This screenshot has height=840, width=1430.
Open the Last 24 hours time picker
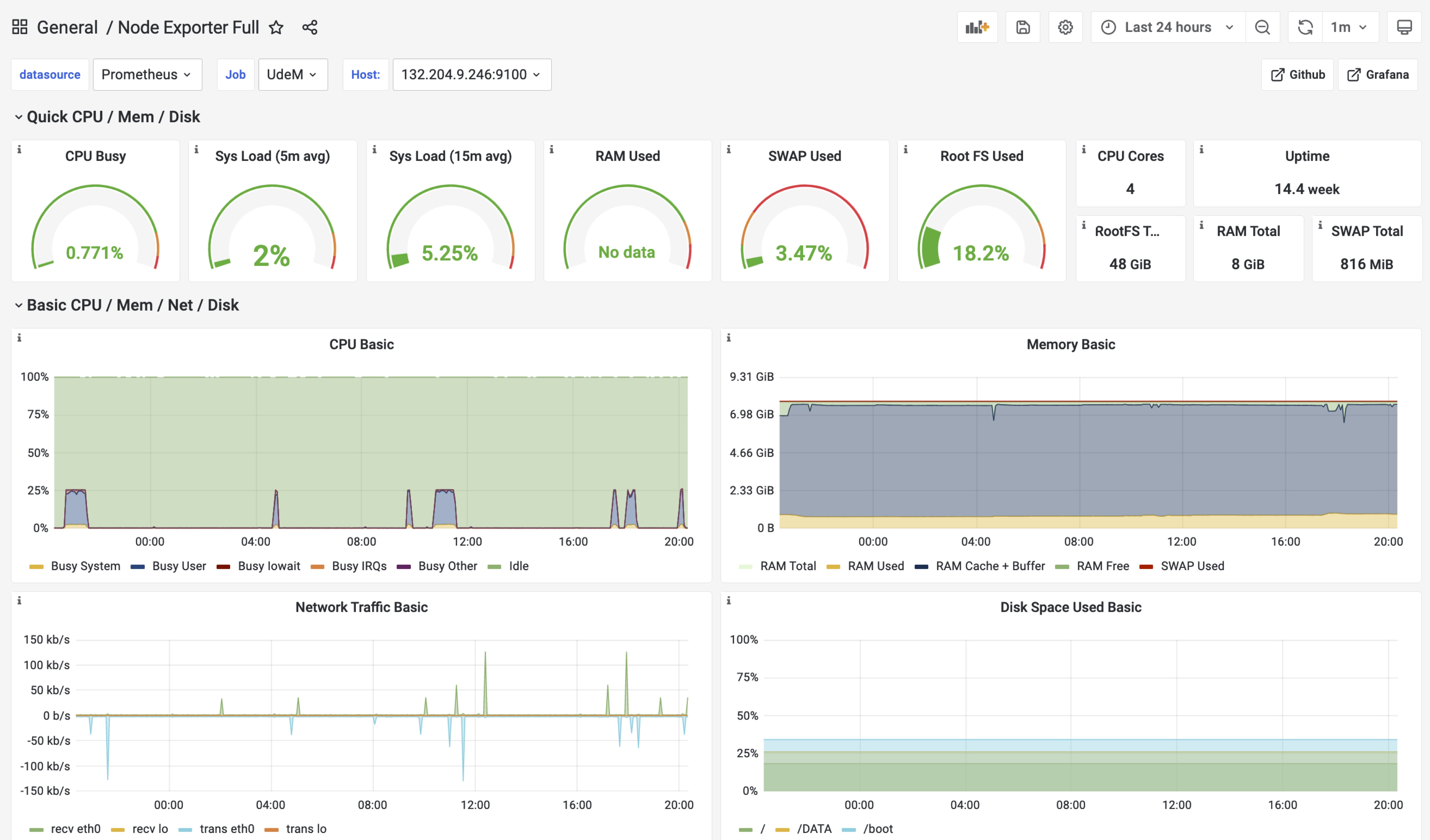pos(1167,27)
